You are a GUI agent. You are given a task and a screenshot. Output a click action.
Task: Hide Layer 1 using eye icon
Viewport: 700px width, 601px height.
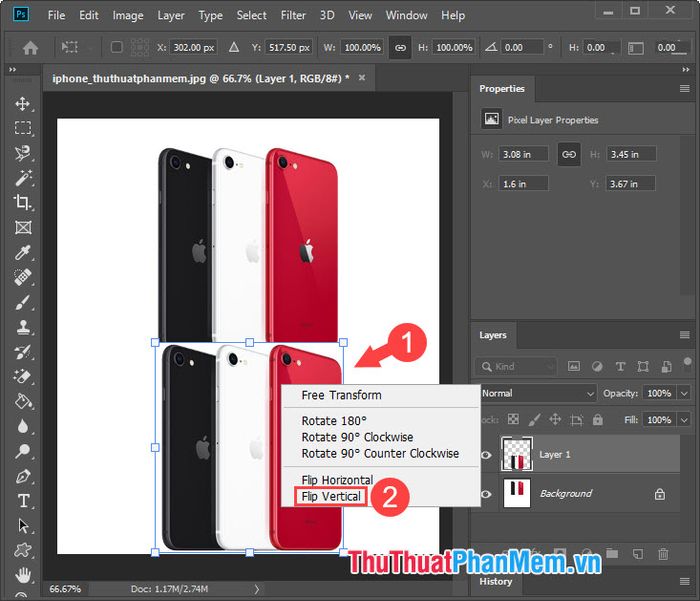[486, 455]
